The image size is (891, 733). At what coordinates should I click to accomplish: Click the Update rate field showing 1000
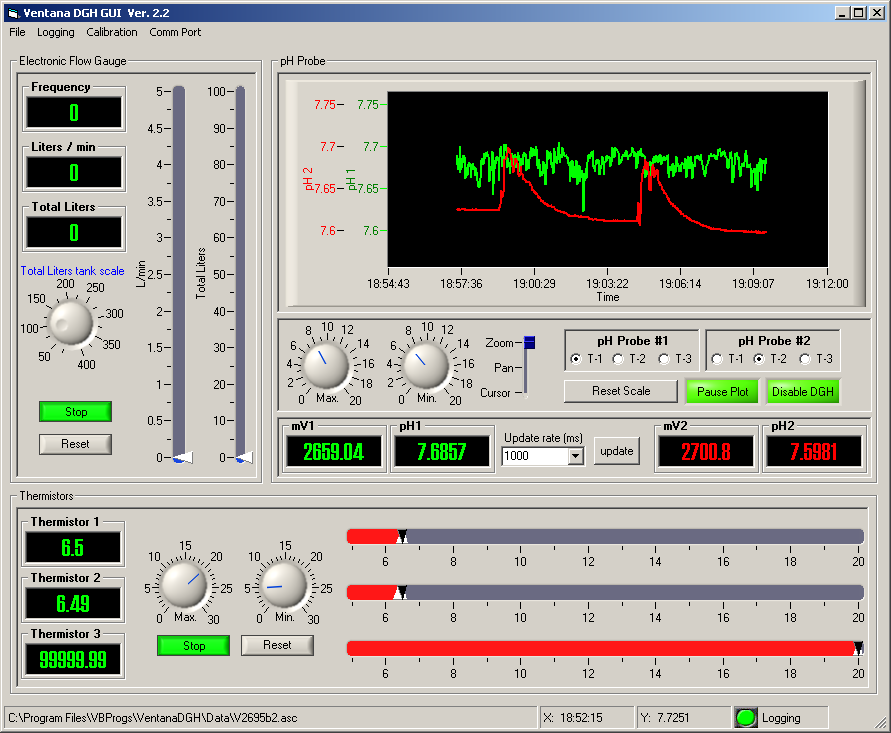(535, 456)
